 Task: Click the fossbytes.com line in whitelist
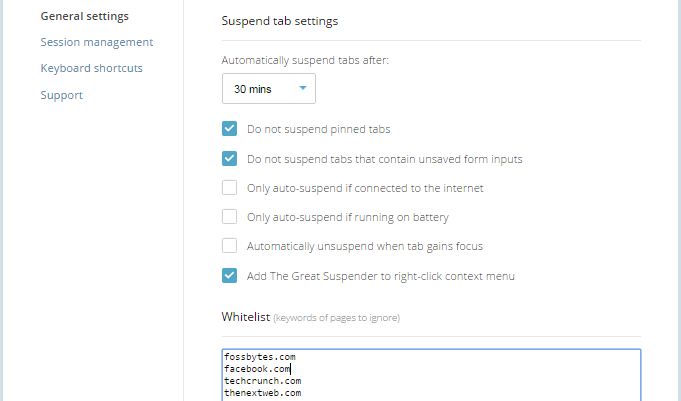tap(260, 356)
